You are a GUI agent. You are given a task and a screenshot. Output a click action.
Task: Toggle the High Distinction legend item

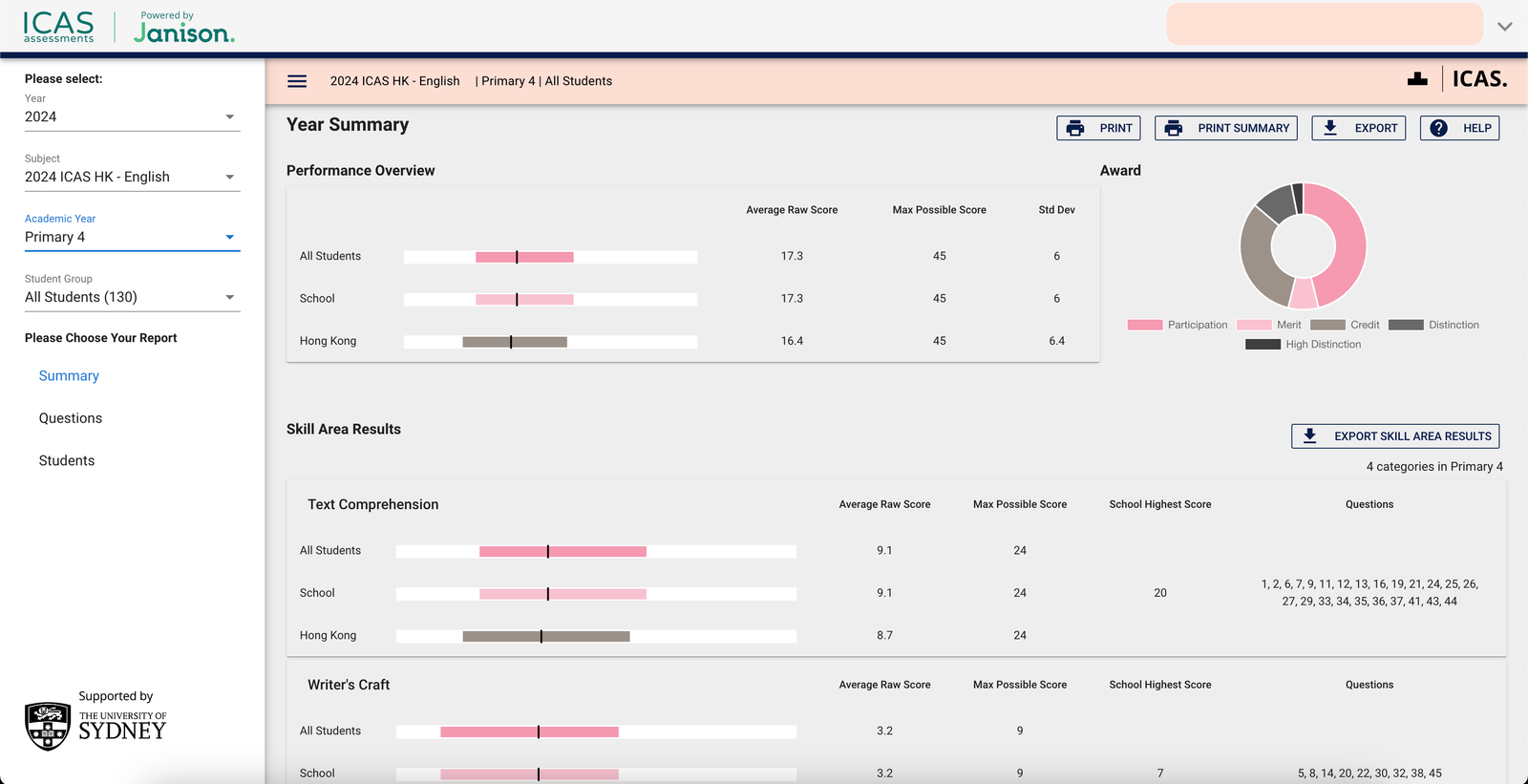(x=1304, y=345)
